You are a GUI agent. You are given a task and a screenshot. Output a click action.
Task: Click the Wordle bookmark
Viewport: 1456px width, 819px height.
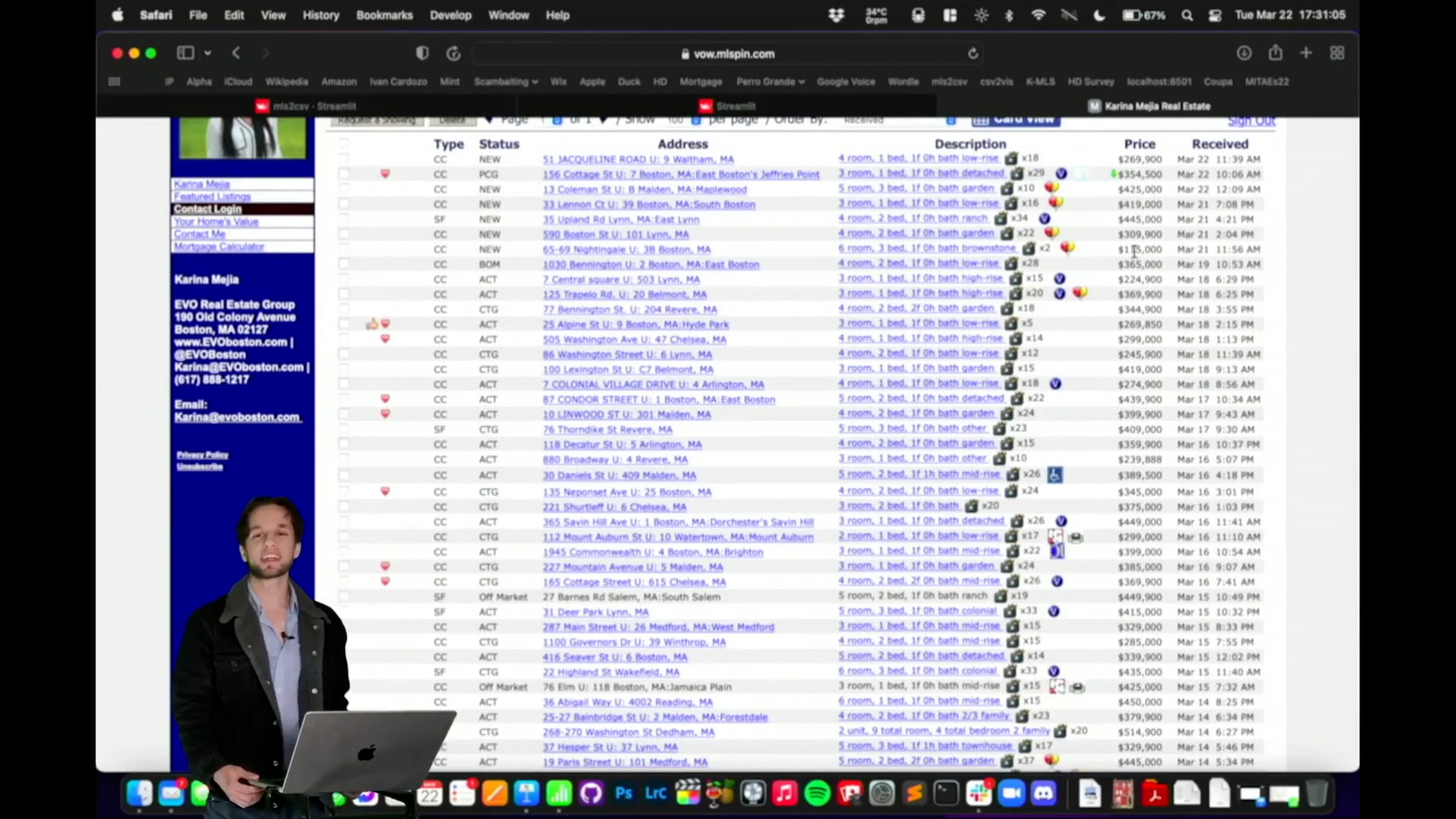tap(903, 82)
